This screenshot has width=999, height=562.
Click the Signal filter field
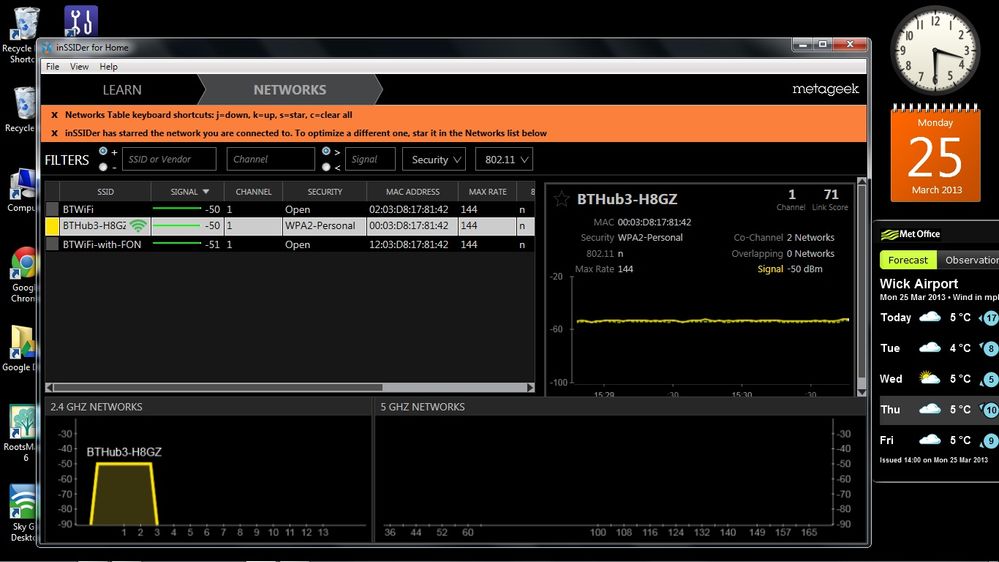pos(370,159)
